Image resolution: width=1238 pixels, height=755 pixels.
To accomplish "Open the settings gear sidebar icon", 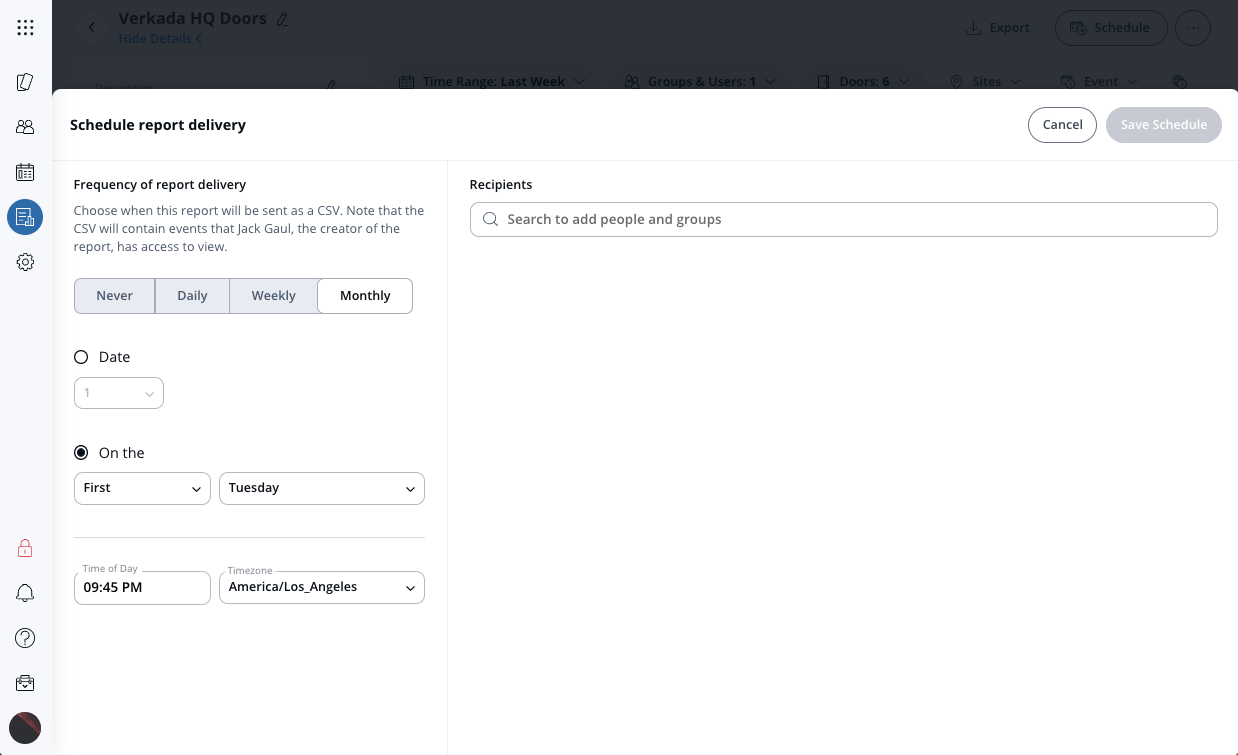I will 25,262.
